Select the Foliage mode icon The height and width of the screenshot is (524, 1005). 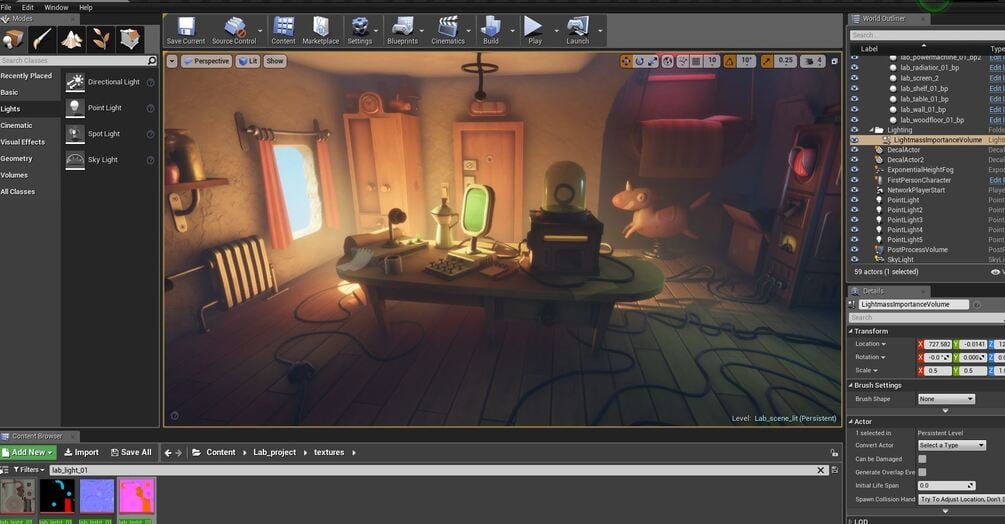tap(101, 40)
